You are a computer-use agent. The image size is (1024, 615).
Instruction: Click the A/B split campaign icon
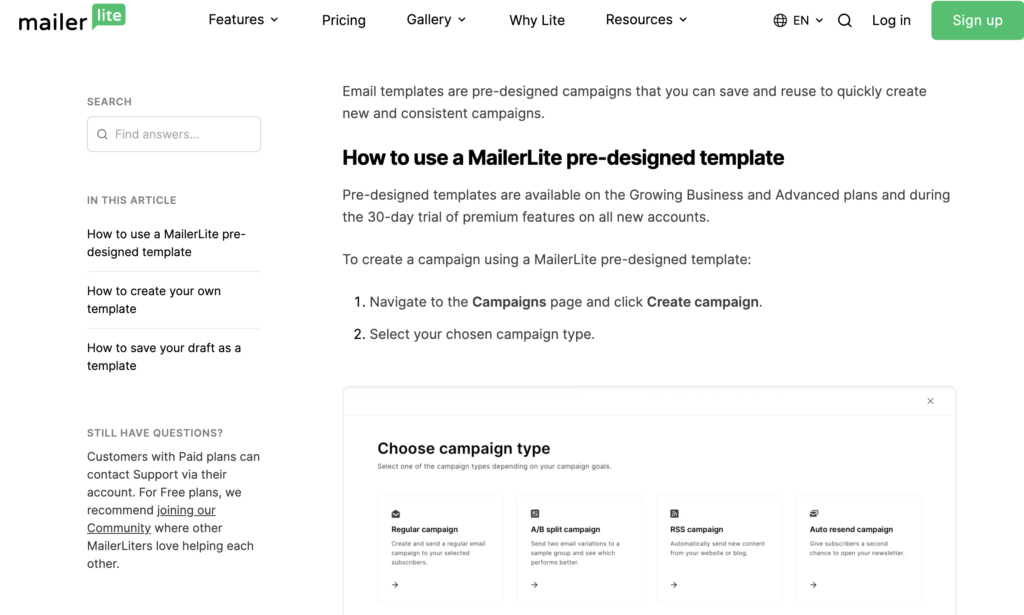pos(535,513)
